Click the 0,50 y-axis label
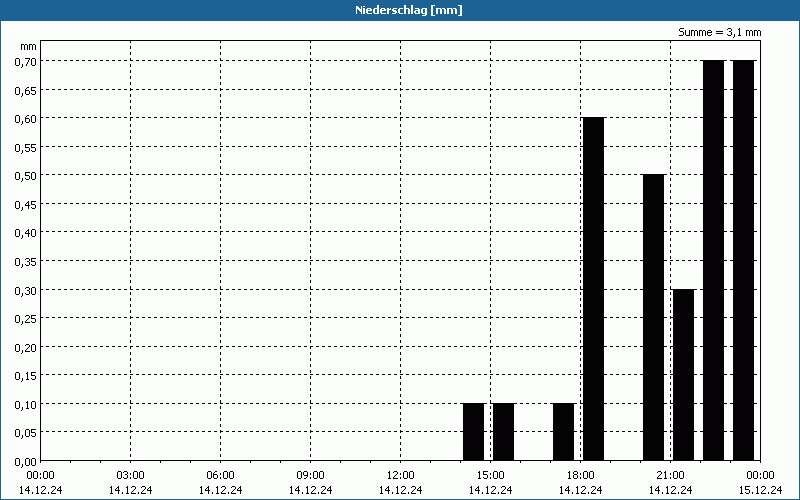800x500 pixels. 25,176
